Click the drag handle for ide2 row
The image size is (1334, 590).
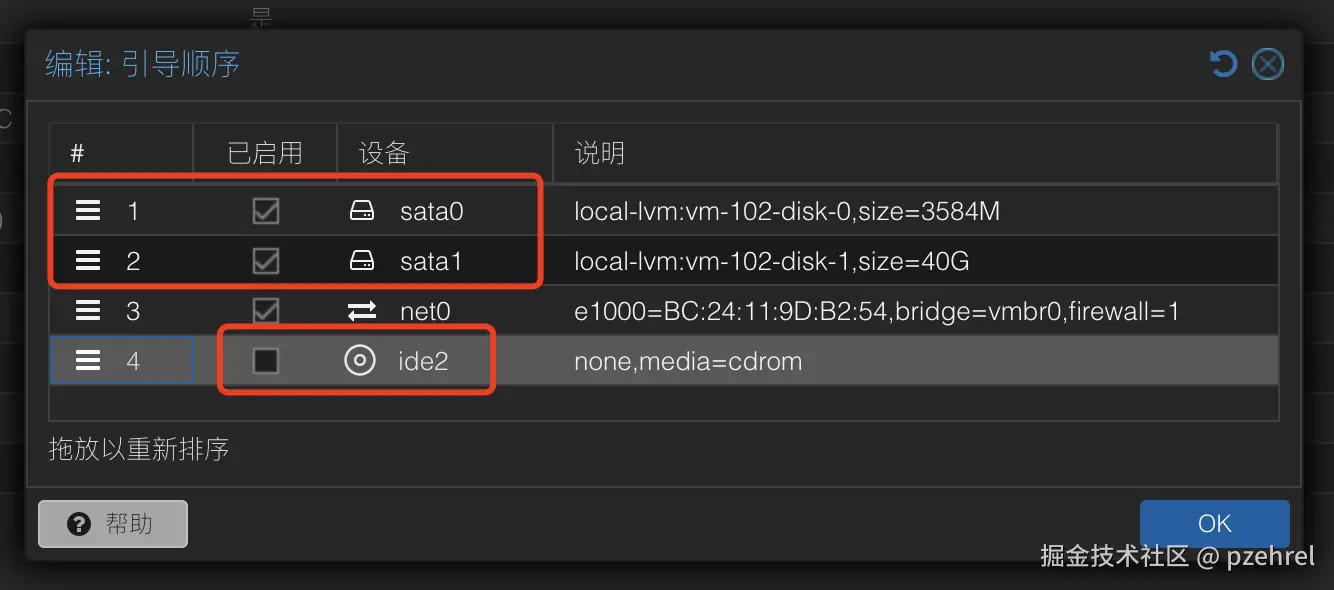tap(88, 360)
